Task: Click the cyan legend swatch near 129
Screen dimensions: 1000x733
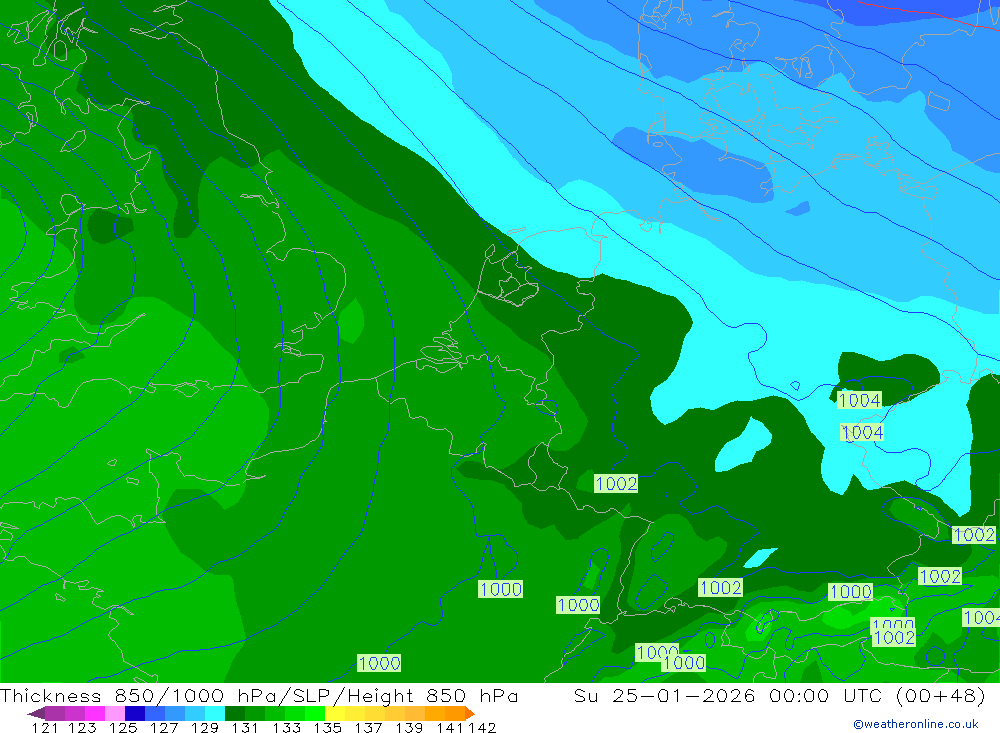Action: [x=215, y=713]
